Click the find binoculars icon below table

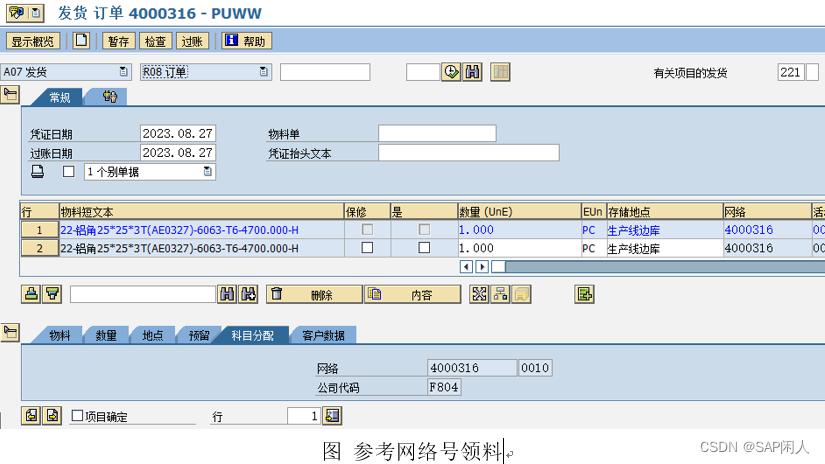[227, 294]
